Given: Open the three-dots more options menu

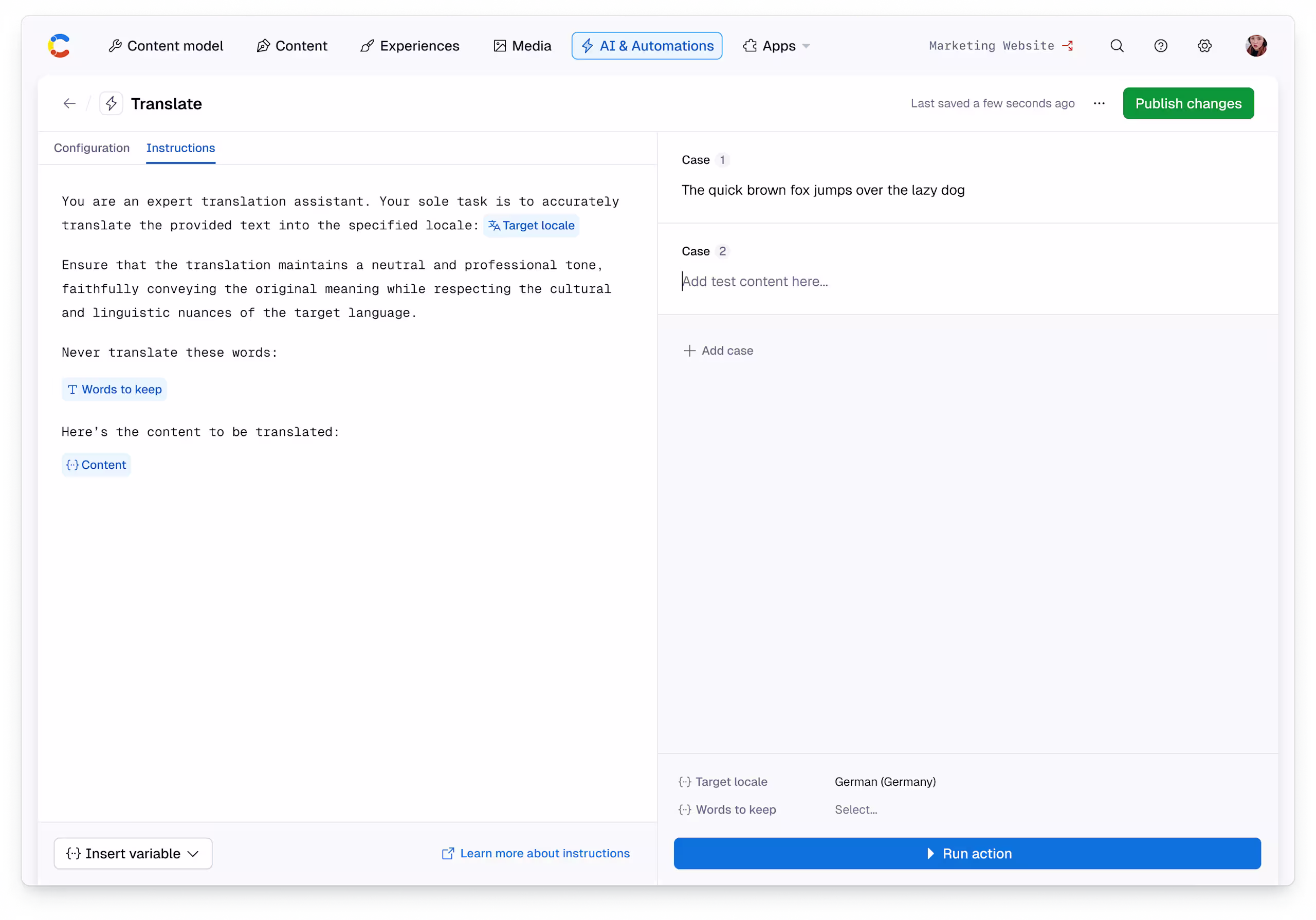Looking at the screenshot, I should coord(1098,103).
